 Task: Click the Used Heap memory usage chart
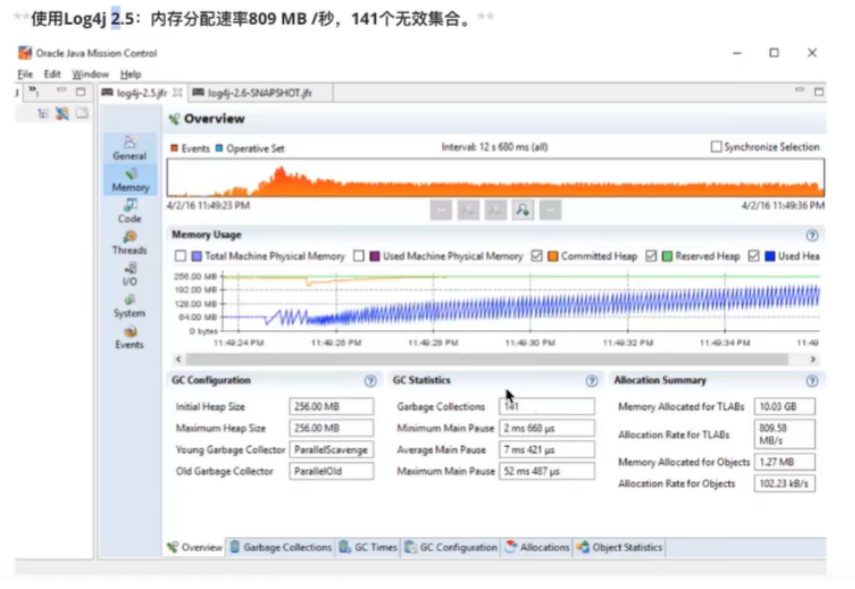tap(521, 303)
